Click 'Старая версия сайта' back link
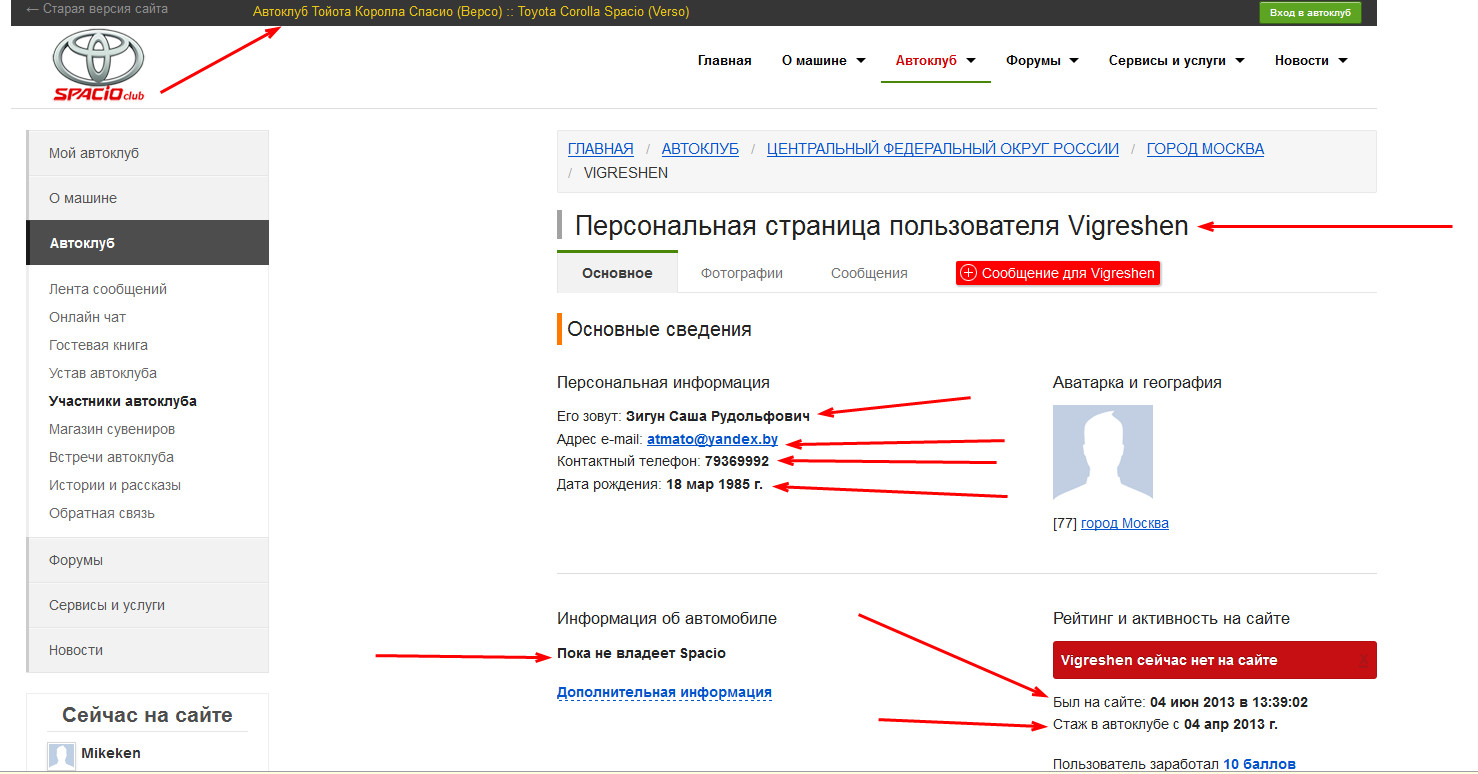 click(x=97, y=9)
